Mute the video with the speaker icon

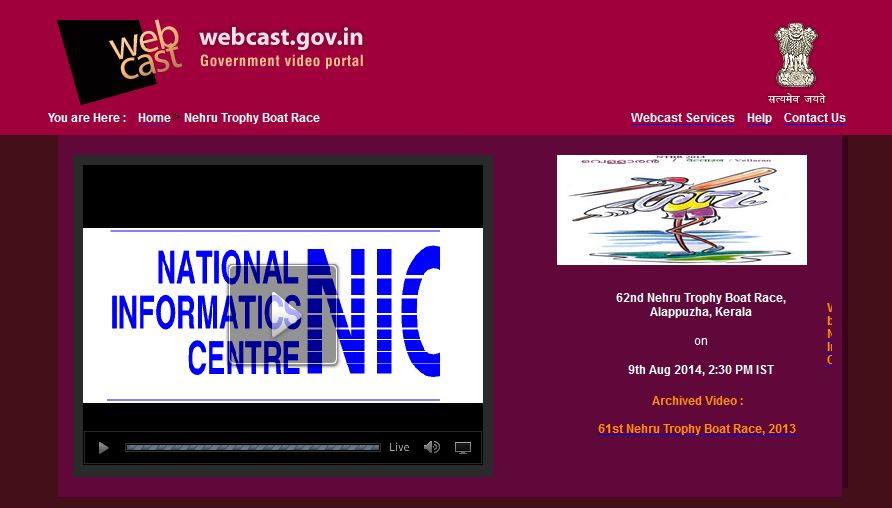pos(432,448)
